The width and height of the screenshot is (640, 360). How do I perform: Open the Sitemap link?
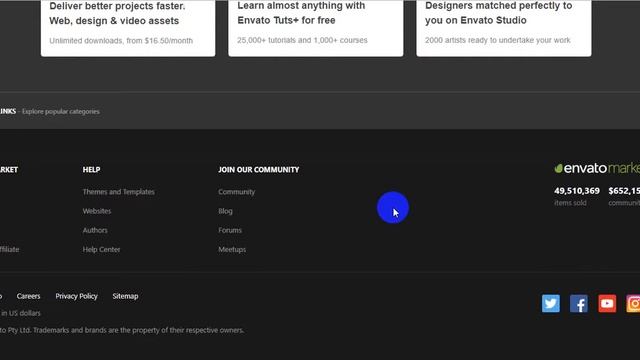(125, 296)
